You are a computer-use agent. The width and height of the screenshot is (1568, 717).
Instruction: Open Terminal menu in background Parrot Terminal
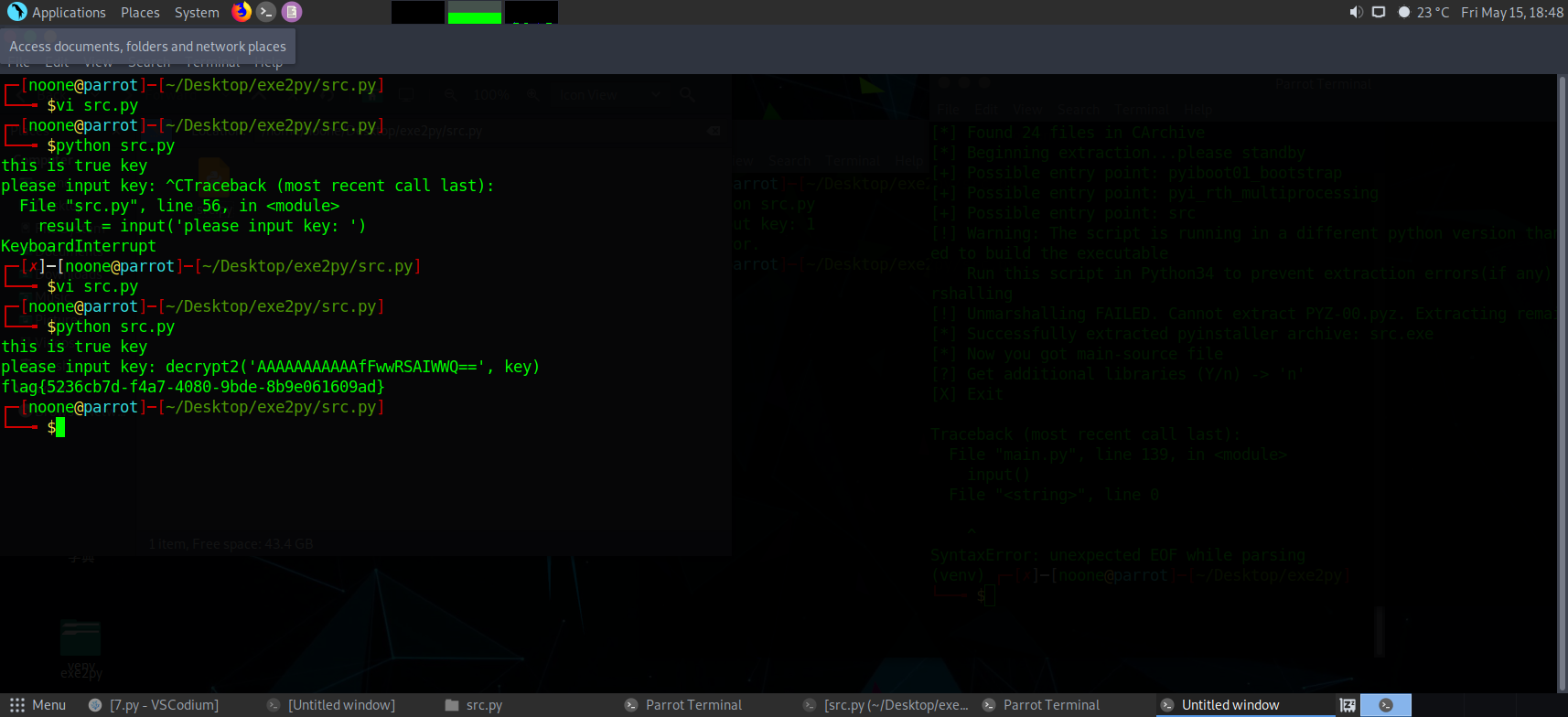click(x=1142, y=110)
